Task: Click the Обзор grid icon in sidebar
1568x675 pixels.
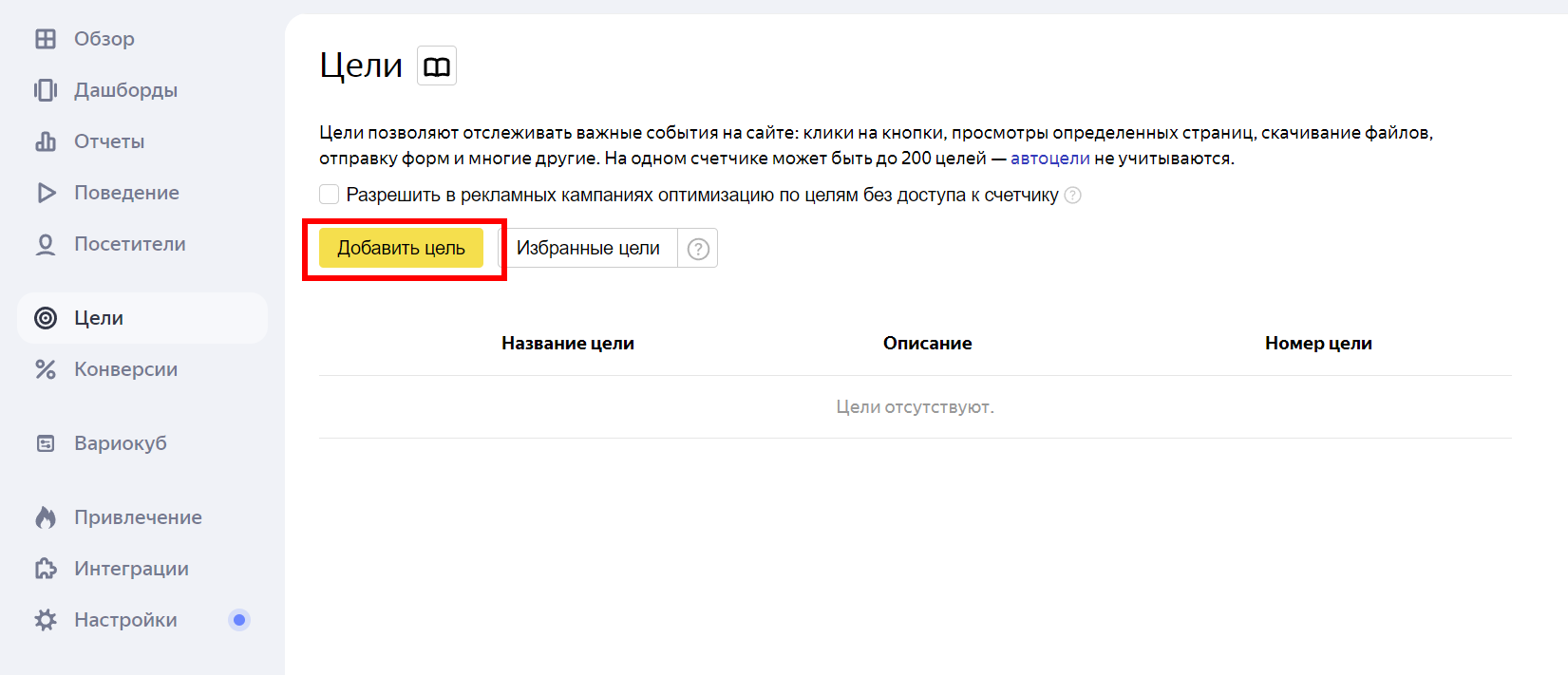Action: 46,39
